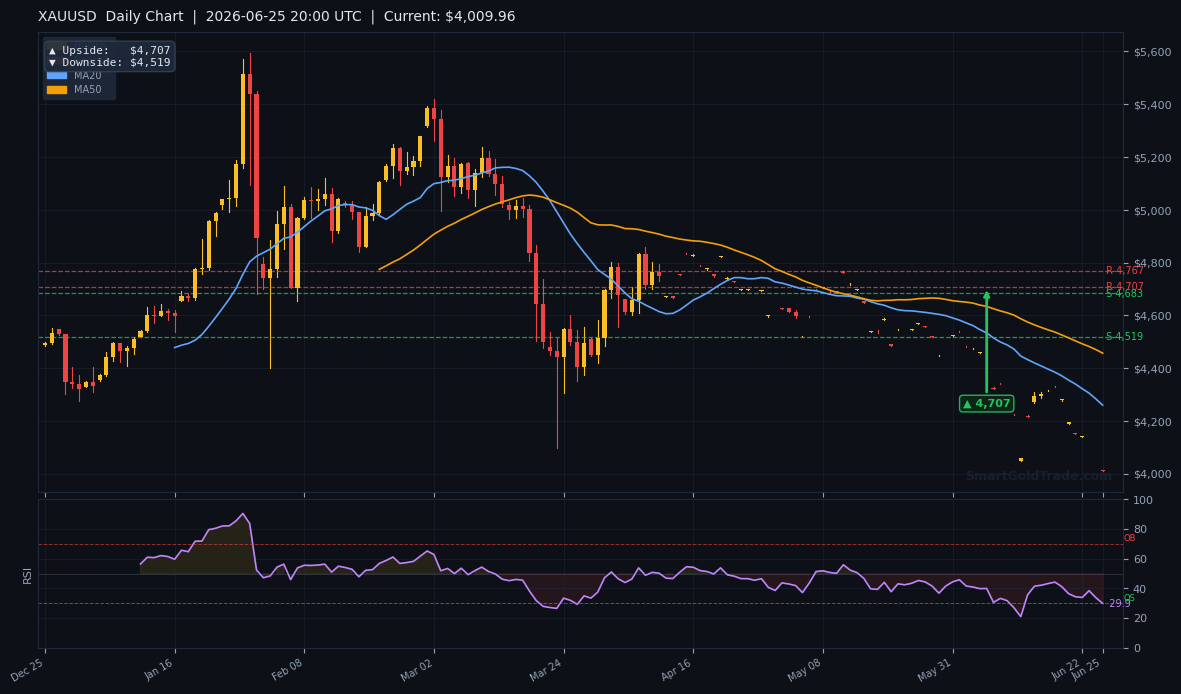Click the Mar 02 date label

tap(416, 670)
